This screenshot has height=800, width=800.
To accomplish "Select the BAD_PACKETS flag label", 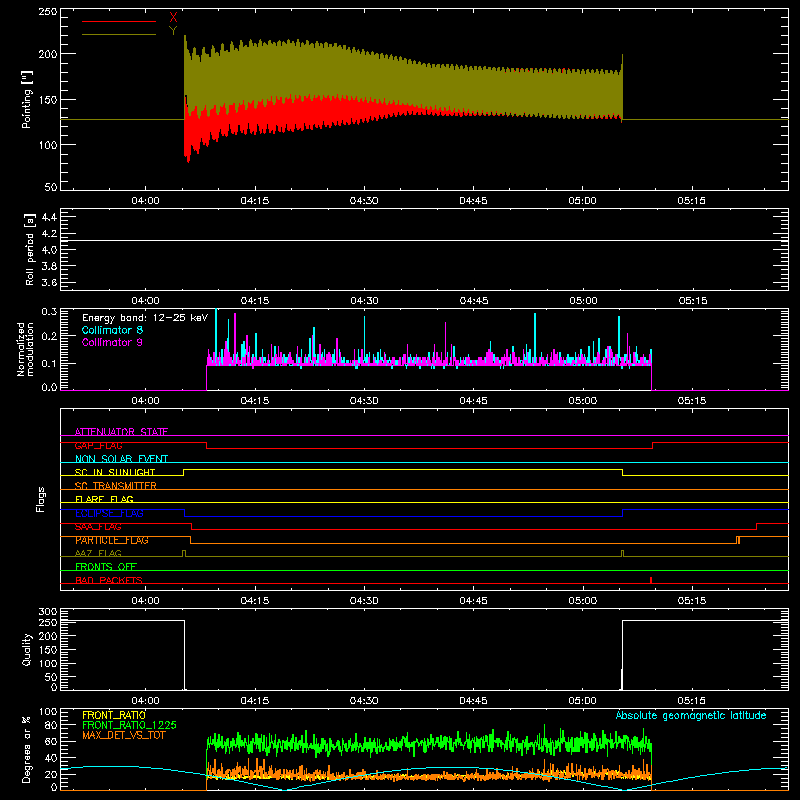I will coord(109,580).
